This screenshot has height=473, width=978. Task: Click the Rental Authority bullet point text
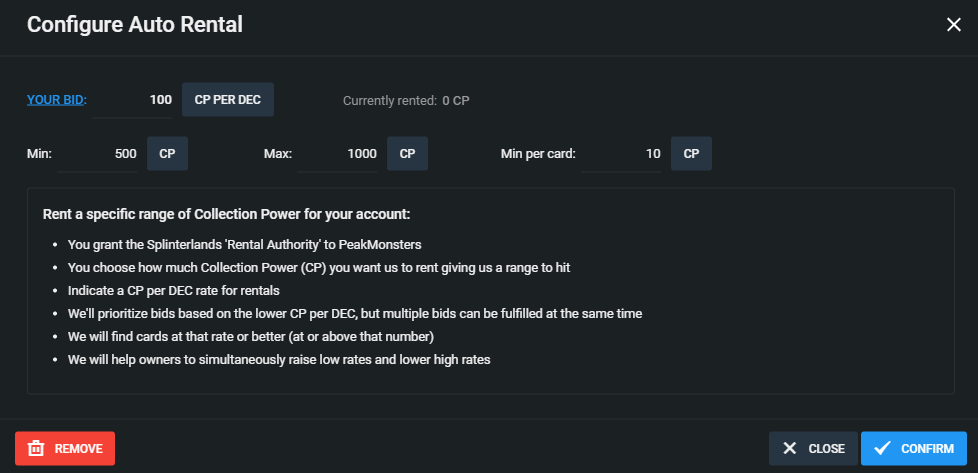coord(248,244)
